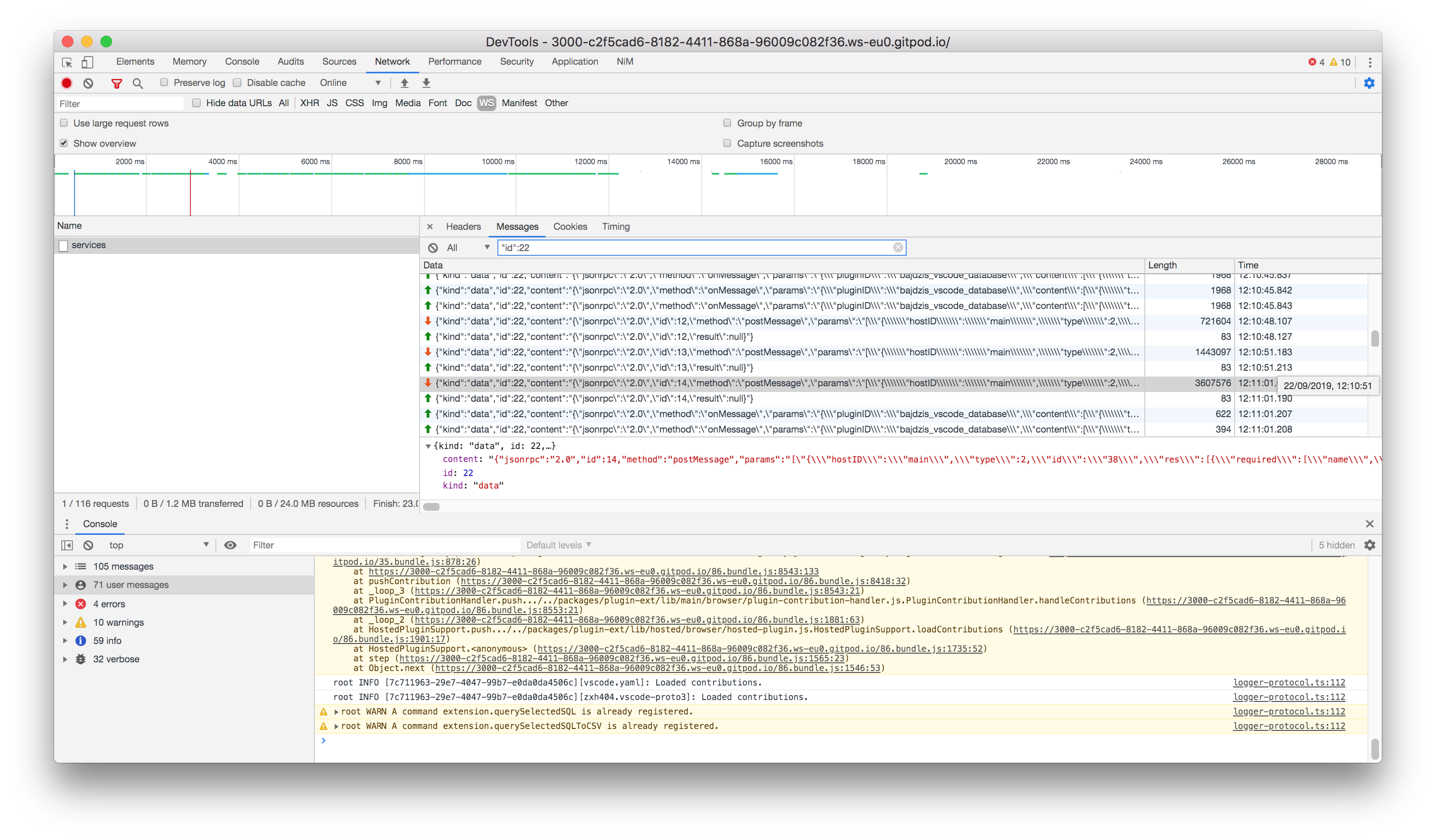Start recording network log
Screen dimensions: 1436x840
coord(67,83)
